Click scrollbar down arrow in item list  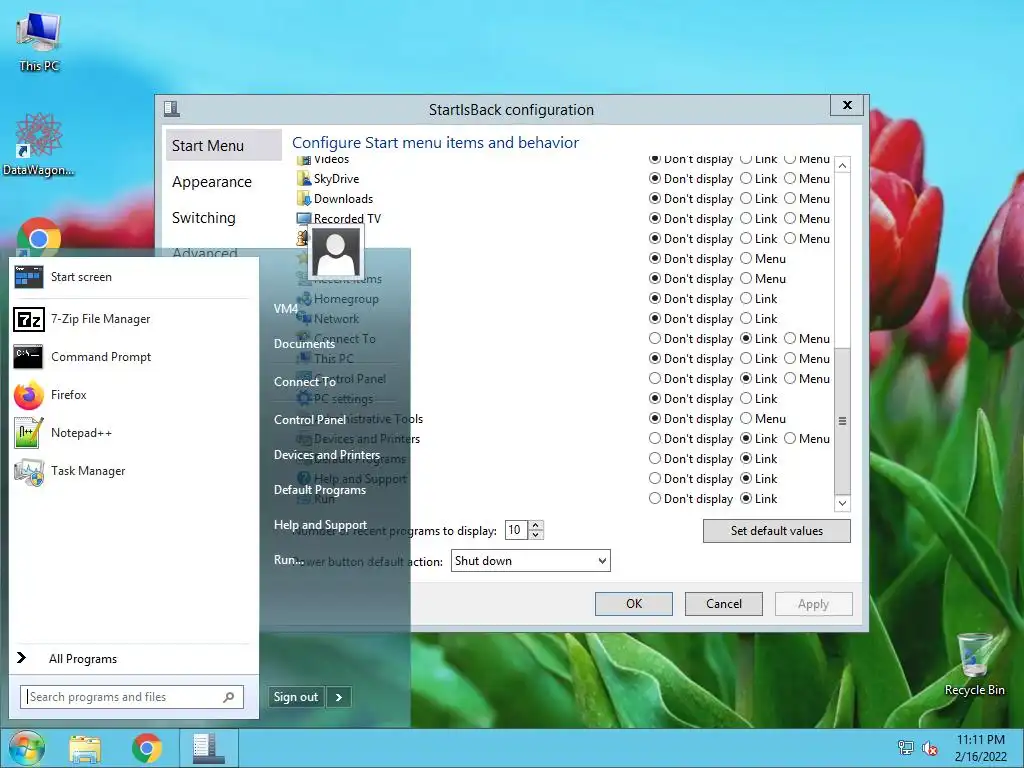coord(842,503)
